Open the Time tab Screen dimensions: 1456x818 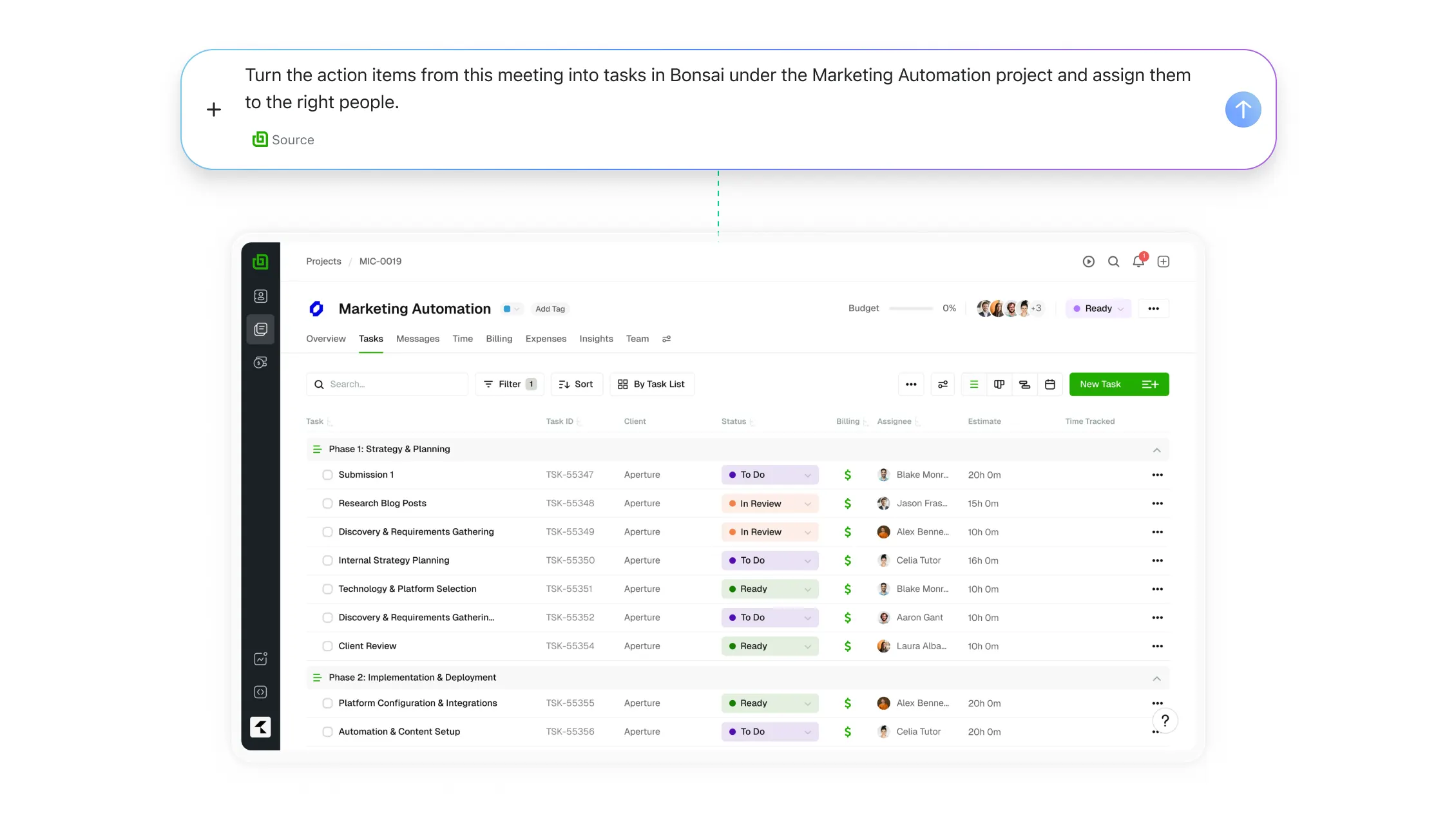point(463,339)
